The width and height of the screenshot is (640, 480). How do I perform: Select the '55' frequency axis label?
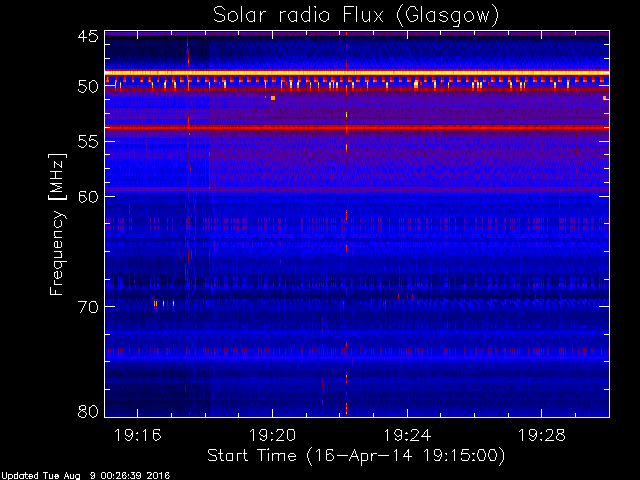[88, 142]
